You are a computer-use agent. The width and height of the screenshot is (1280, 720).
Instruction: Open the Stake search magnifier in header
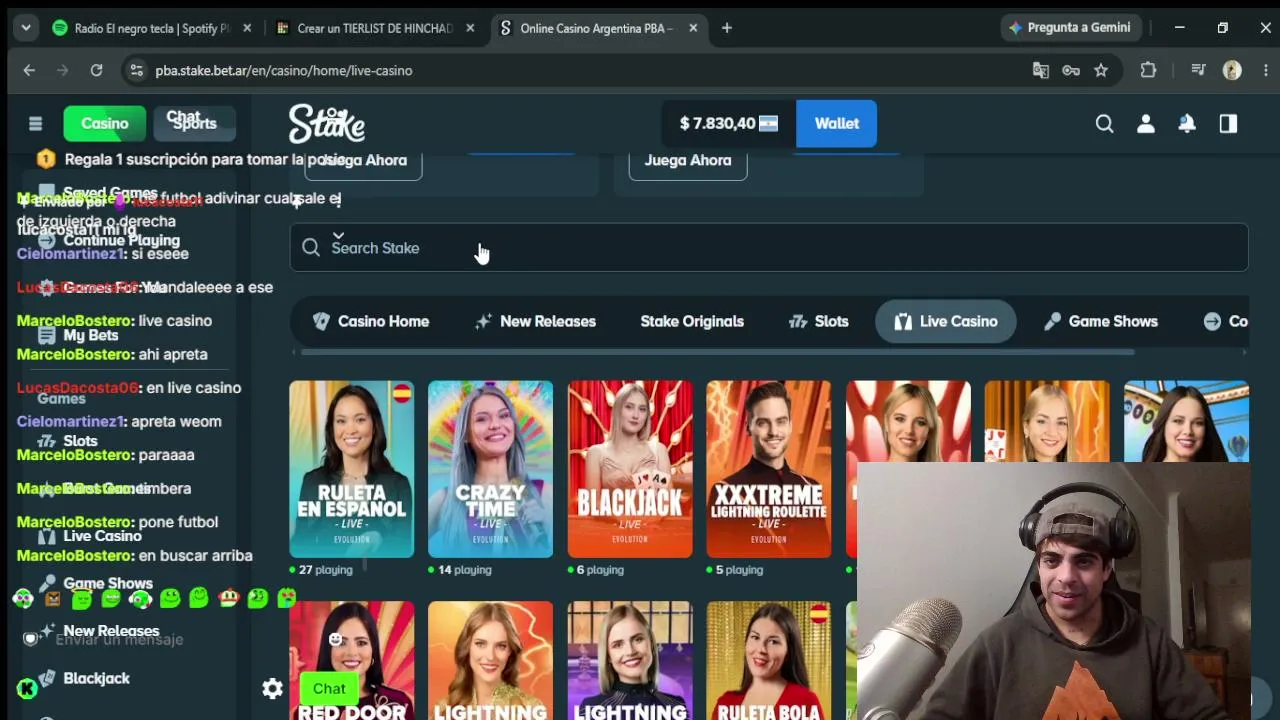(x=1104, y=123)
